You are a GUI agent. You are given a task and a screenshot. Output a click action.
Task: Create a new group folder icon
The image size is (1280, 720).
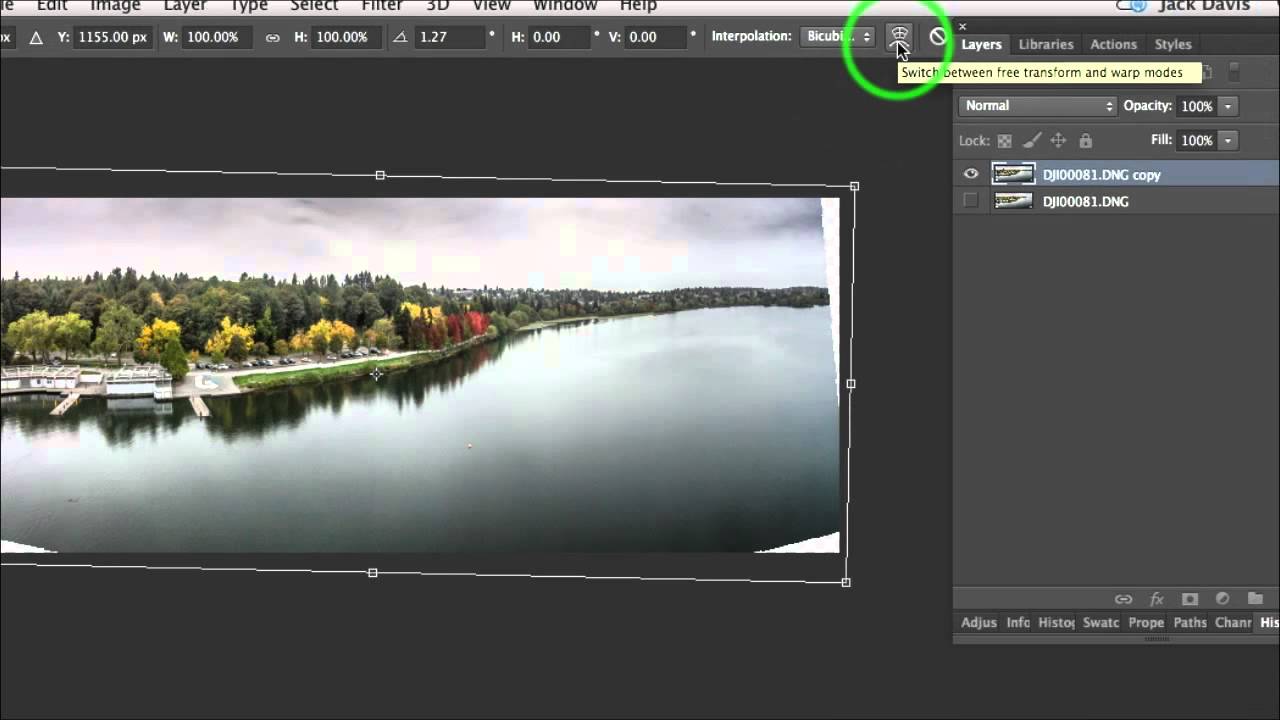click(x=1255, y=599)
